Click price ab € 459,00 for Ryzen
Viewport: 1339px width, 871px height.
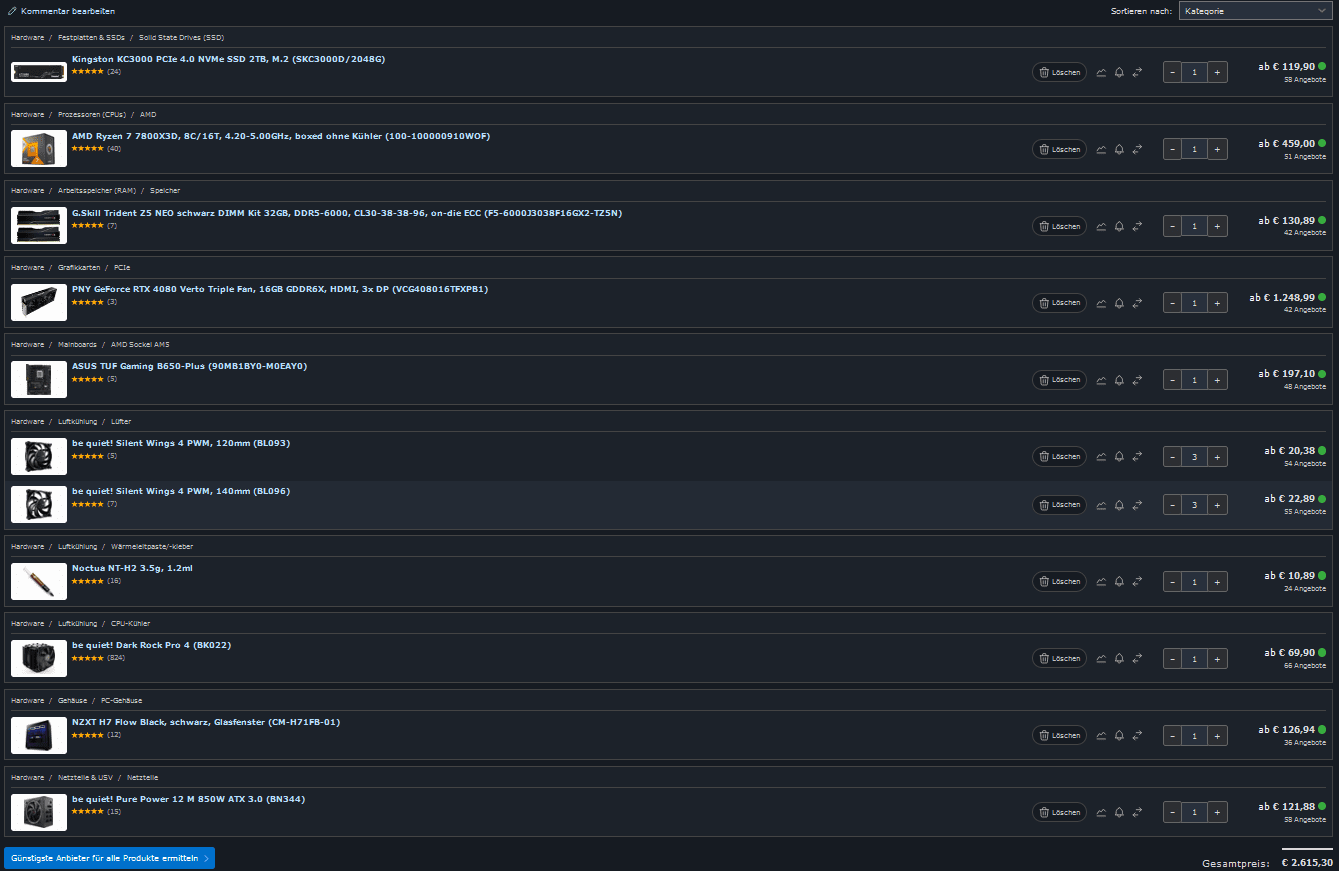pos(1286,144)
